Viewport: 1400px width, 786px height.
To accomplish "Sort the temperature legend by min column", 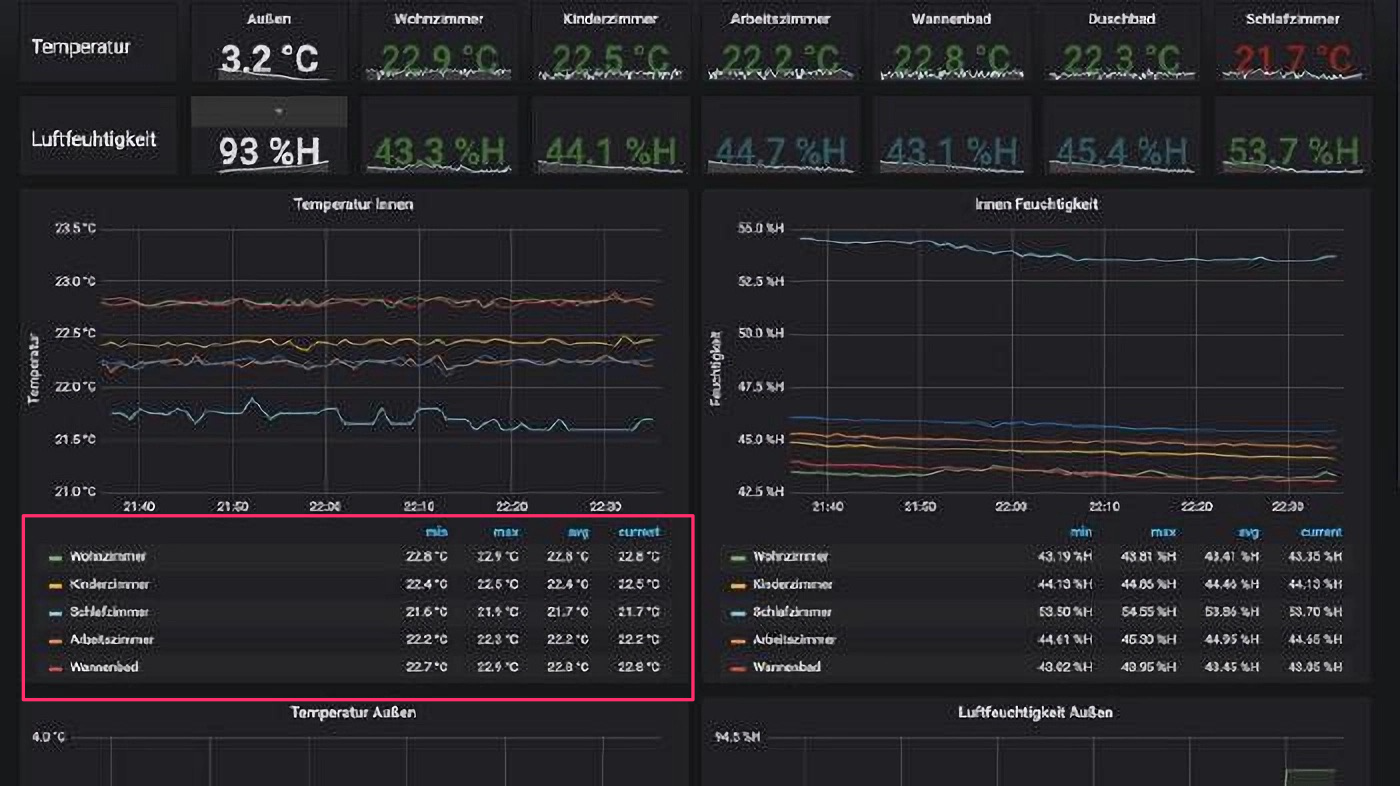I will [436, 532].
